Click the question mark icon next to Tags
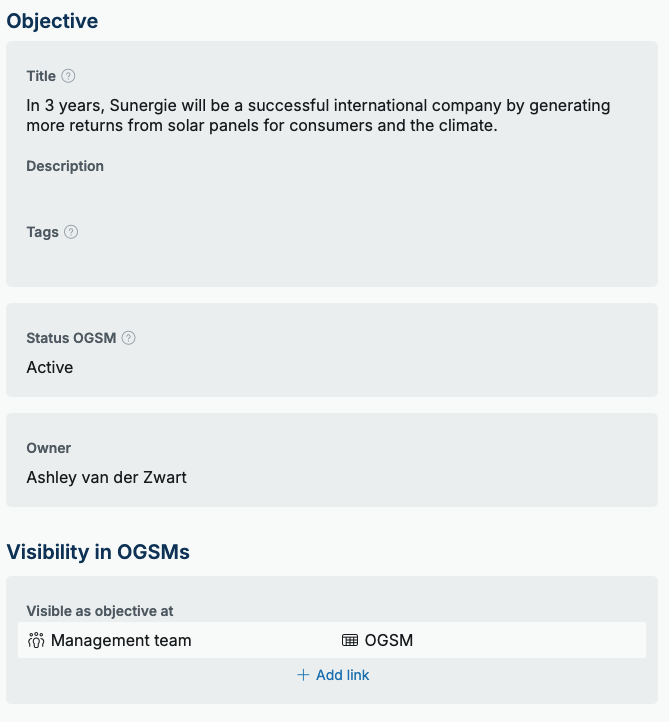Viewport: 669px width, 722px height. coord(71,232)
